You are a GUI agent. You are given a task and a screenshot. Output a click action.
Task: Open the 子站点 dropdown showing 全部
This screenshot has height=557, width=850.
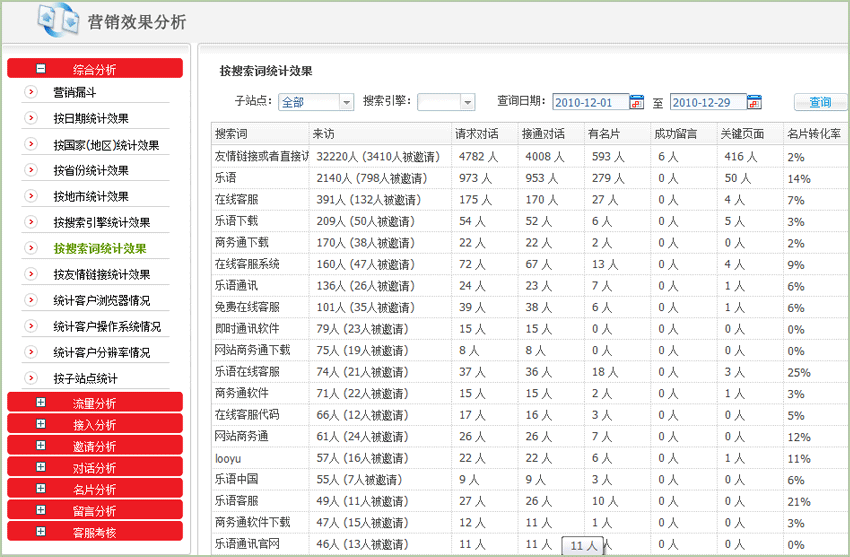(x=316, y=102)
